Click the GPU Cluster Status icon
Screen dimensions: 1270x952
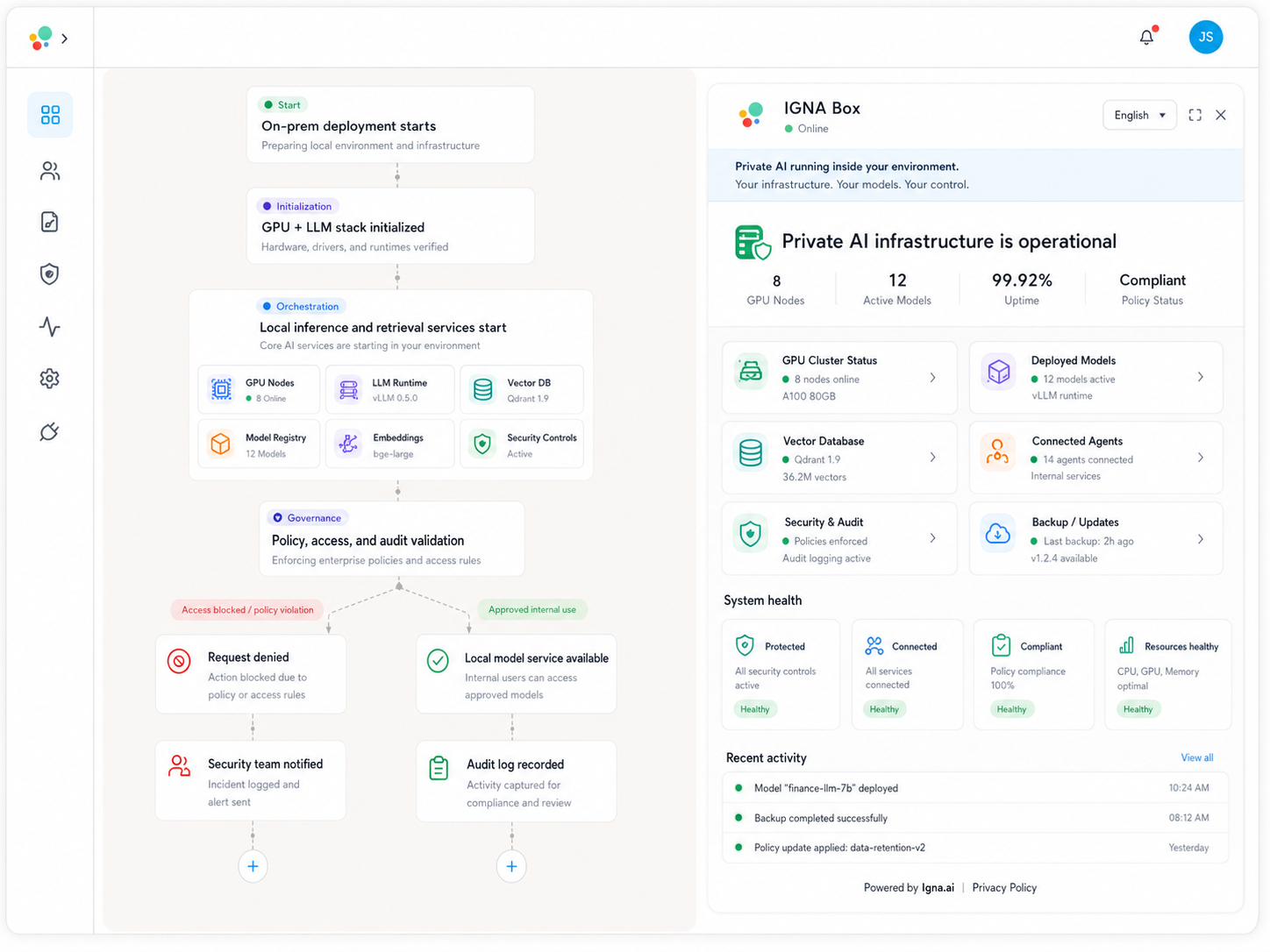click(751, 373)
